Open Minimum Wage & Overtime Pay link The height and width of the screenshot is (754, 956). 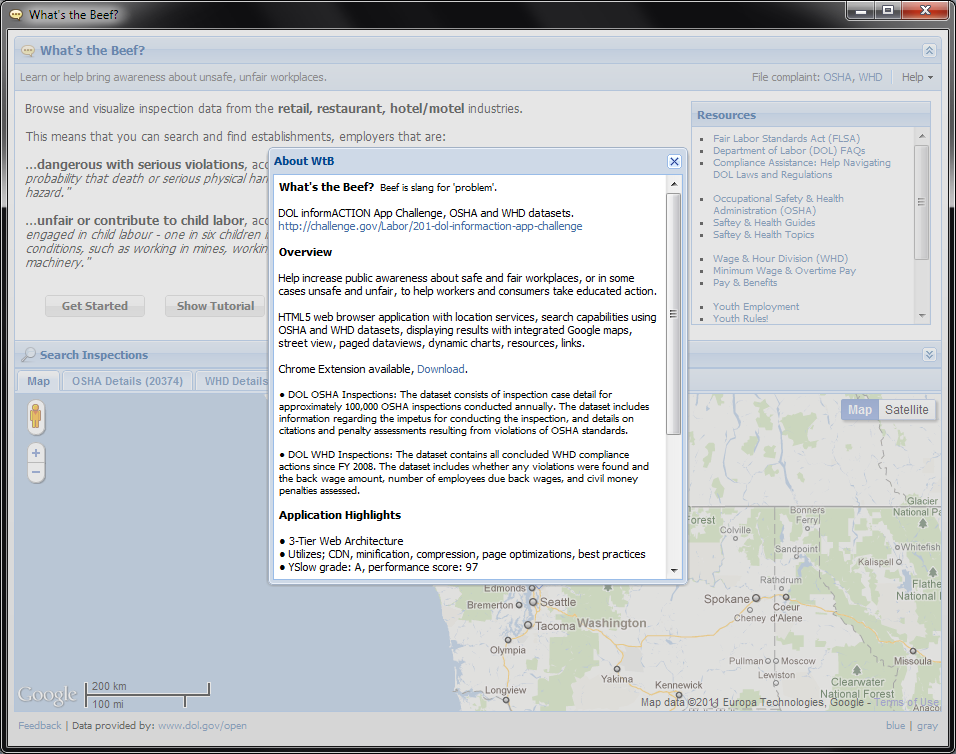(784, 271)
